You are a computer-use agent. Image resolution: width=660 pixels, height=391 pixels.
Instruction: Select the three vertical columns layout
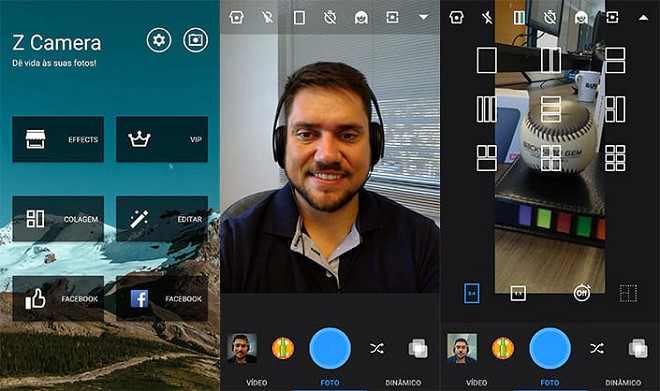pyautogui.click(x=487, y=109)
